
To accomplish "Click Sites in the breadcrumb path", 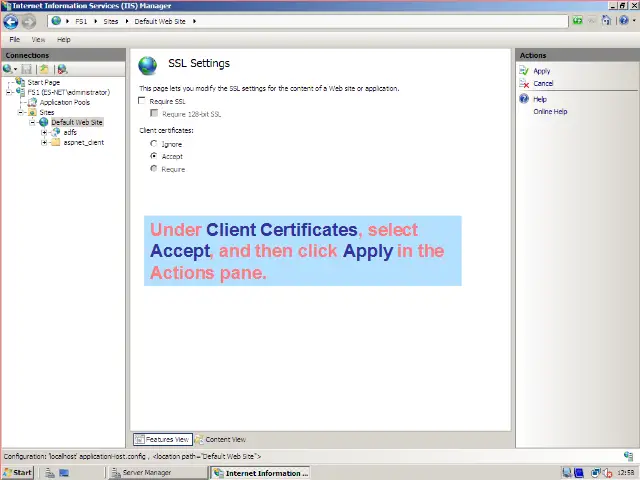I will point(111,21).
